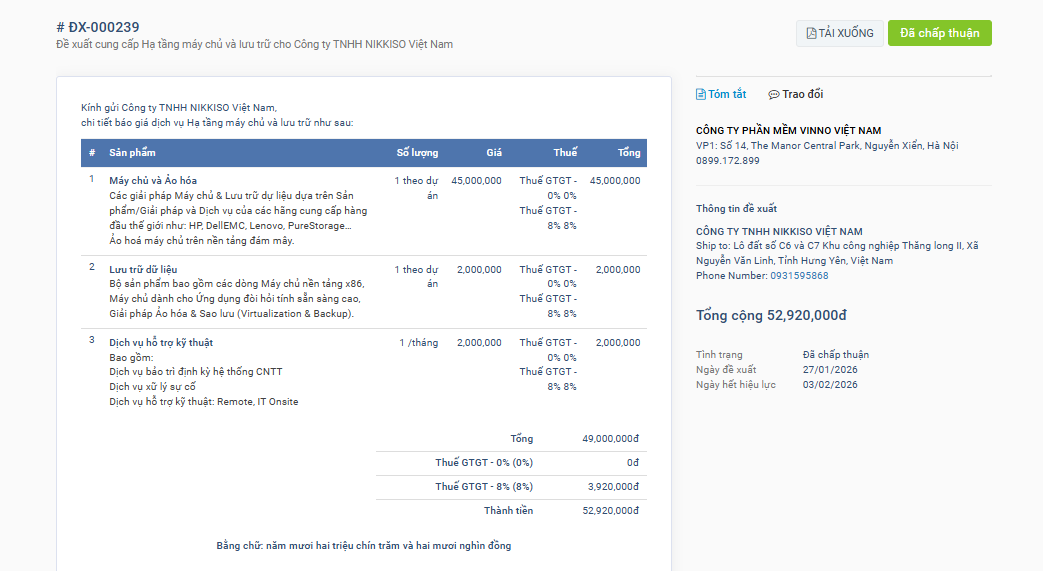Click Đã chấp thuận status value in sidebar
The height and width of the screenshot is (571, 1043).
click(x=835, y=355)
